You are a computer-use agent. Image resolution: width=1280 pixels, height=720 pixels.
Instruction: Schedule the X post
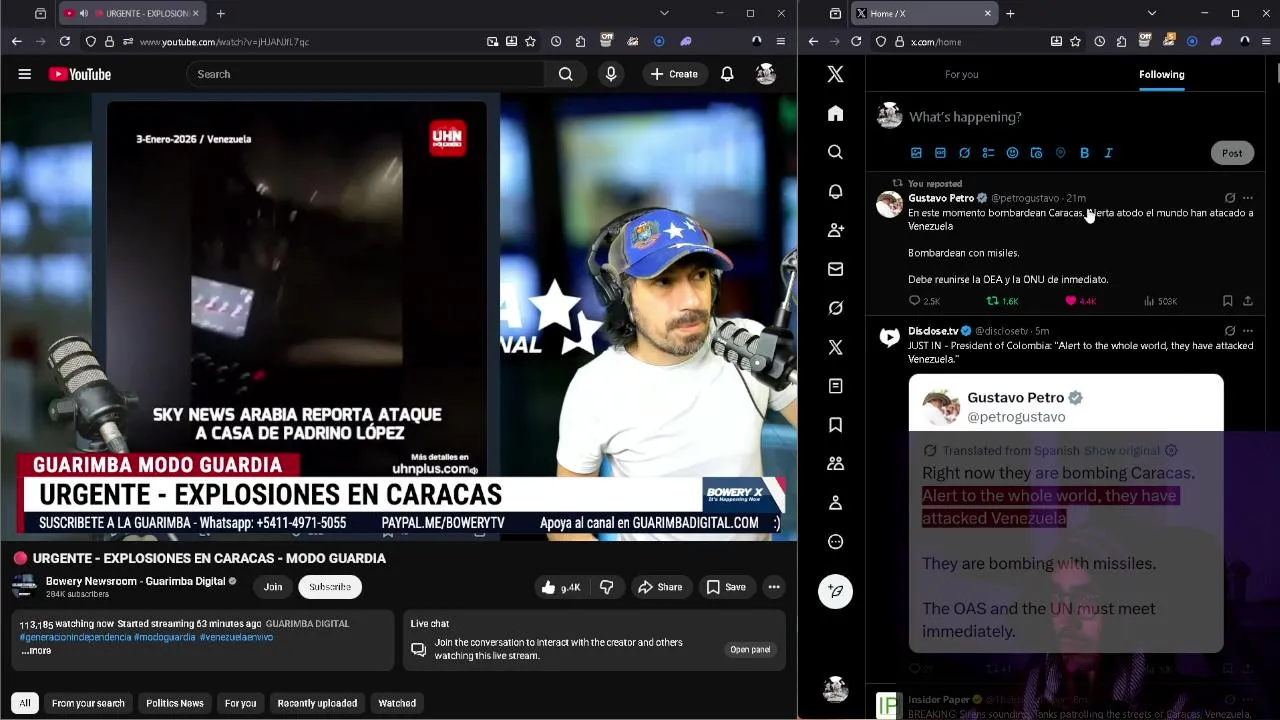click(x=1036, y=153)
